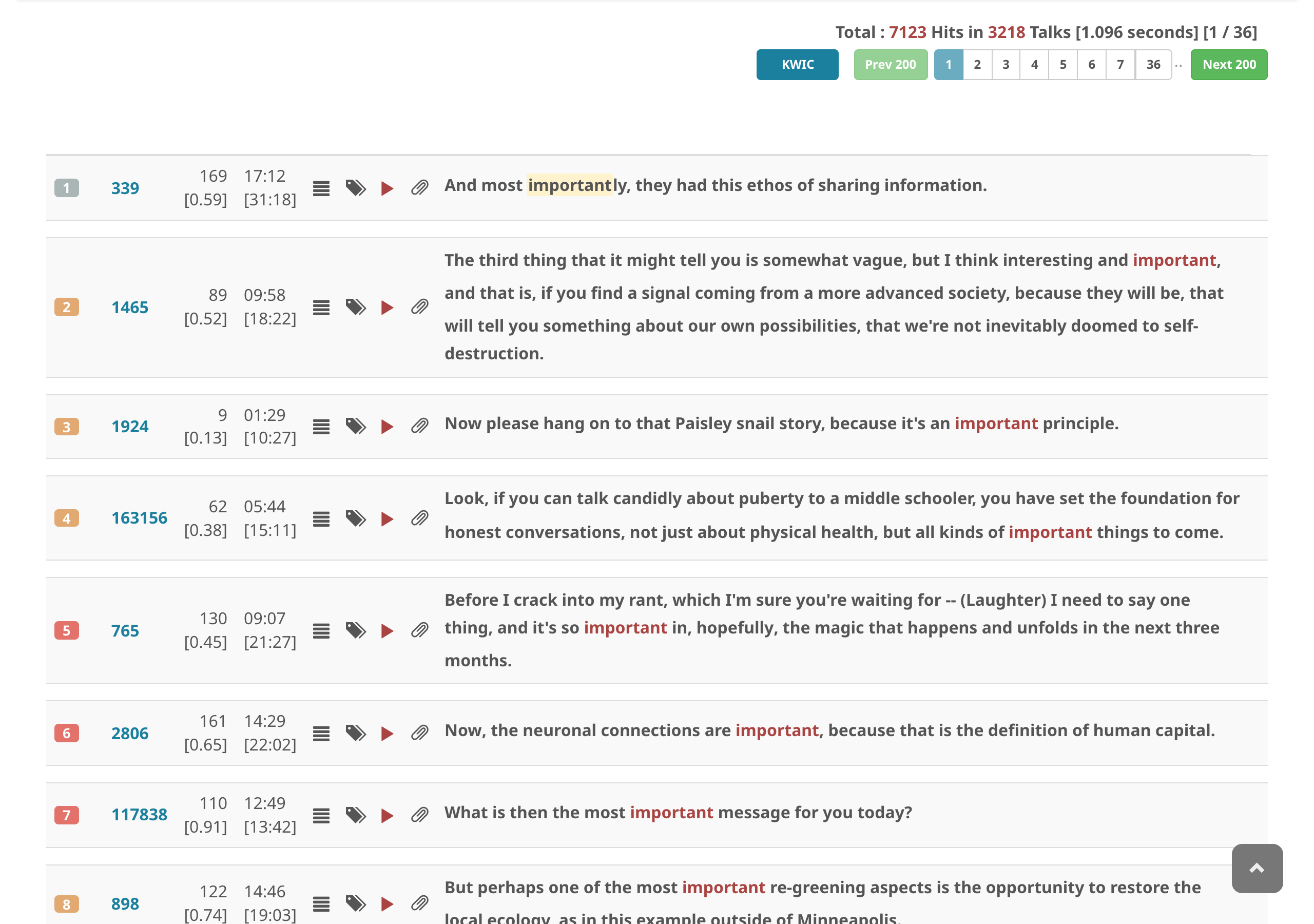Play audio for result row 1

[x=387, y=188]
